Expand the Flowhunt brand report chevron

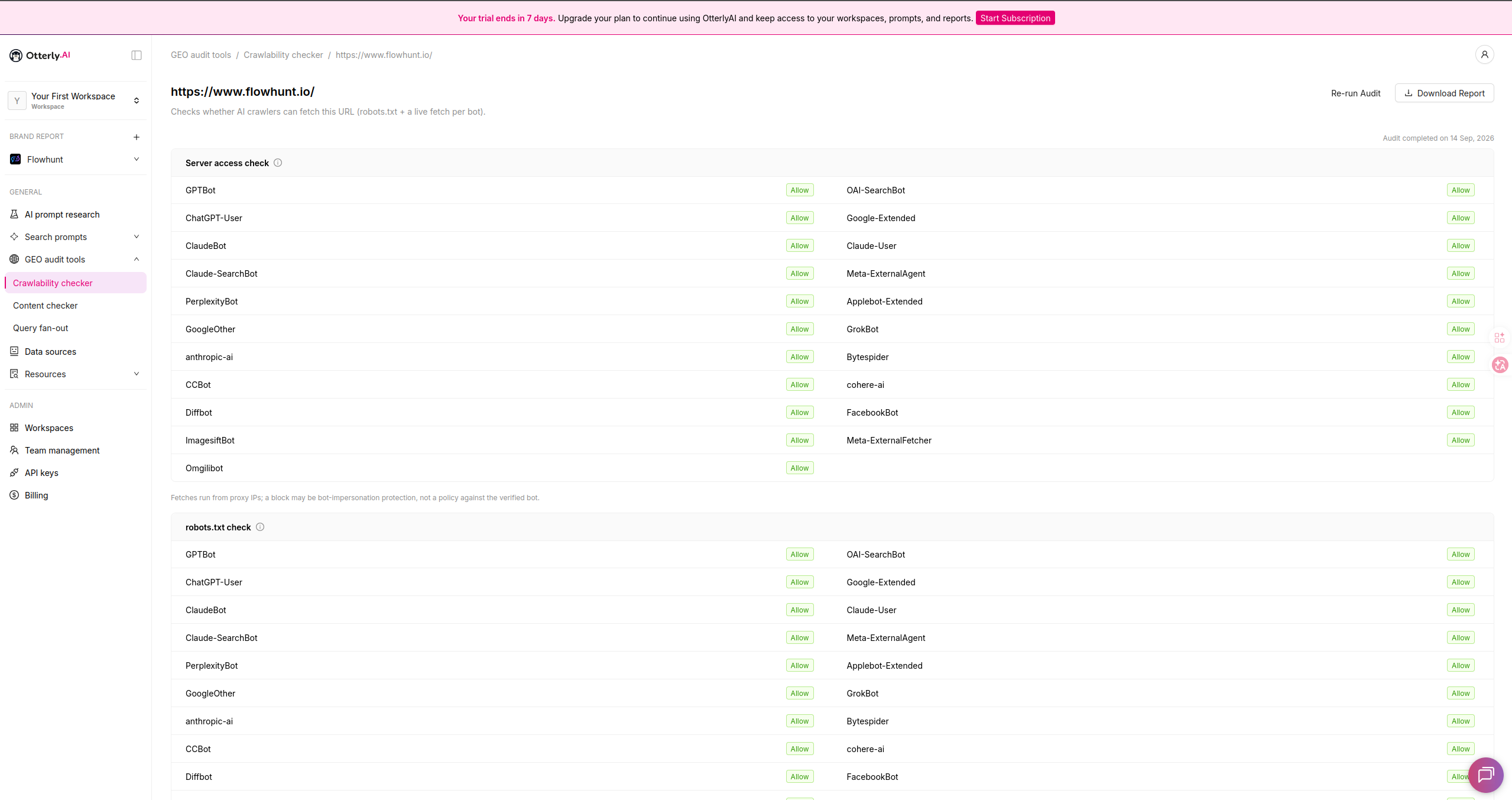coord(137,159)
